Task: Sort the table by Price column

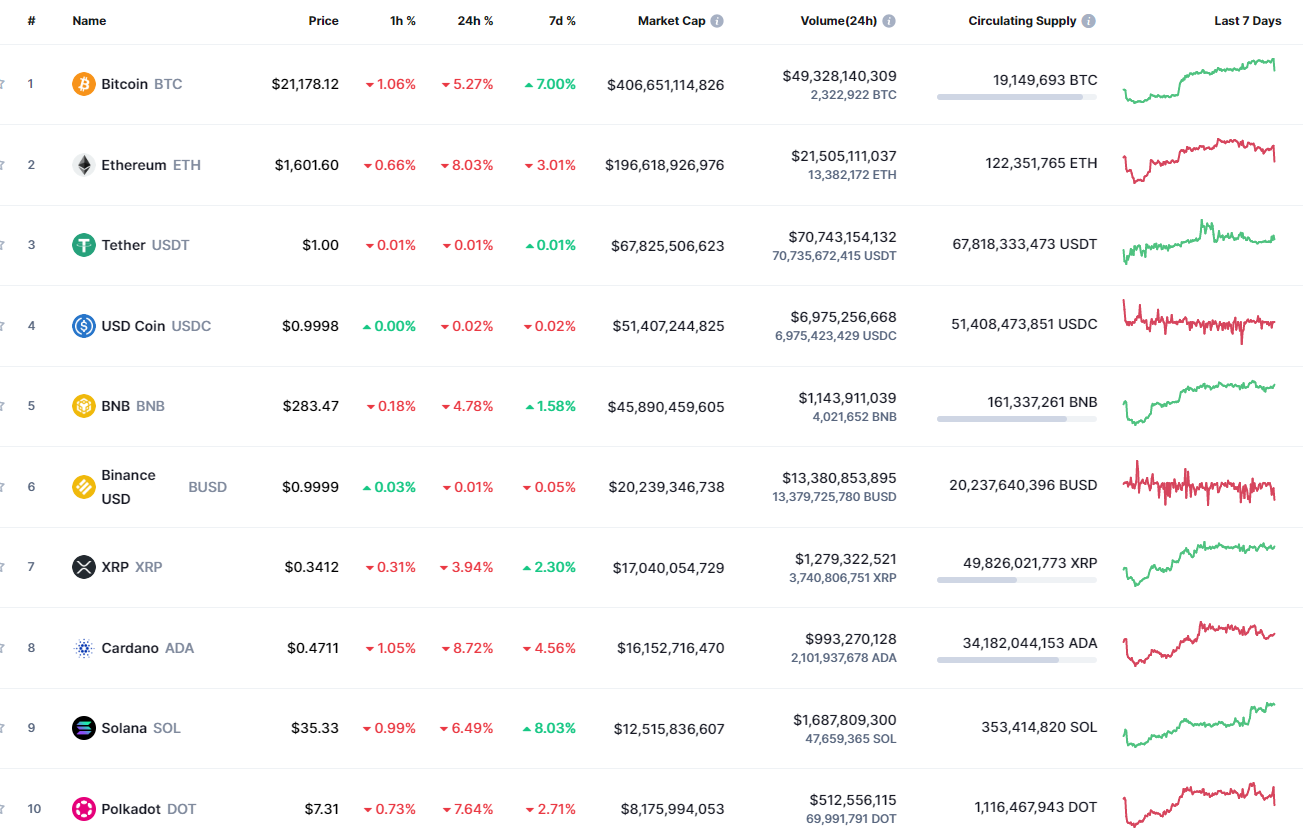Action: click(323, 20)
